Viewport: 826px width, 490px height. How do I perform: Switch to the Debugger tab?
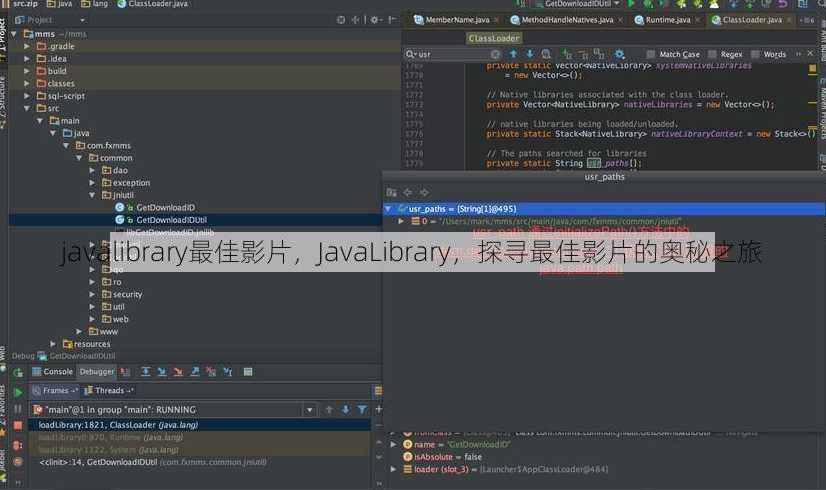[96, 372]
